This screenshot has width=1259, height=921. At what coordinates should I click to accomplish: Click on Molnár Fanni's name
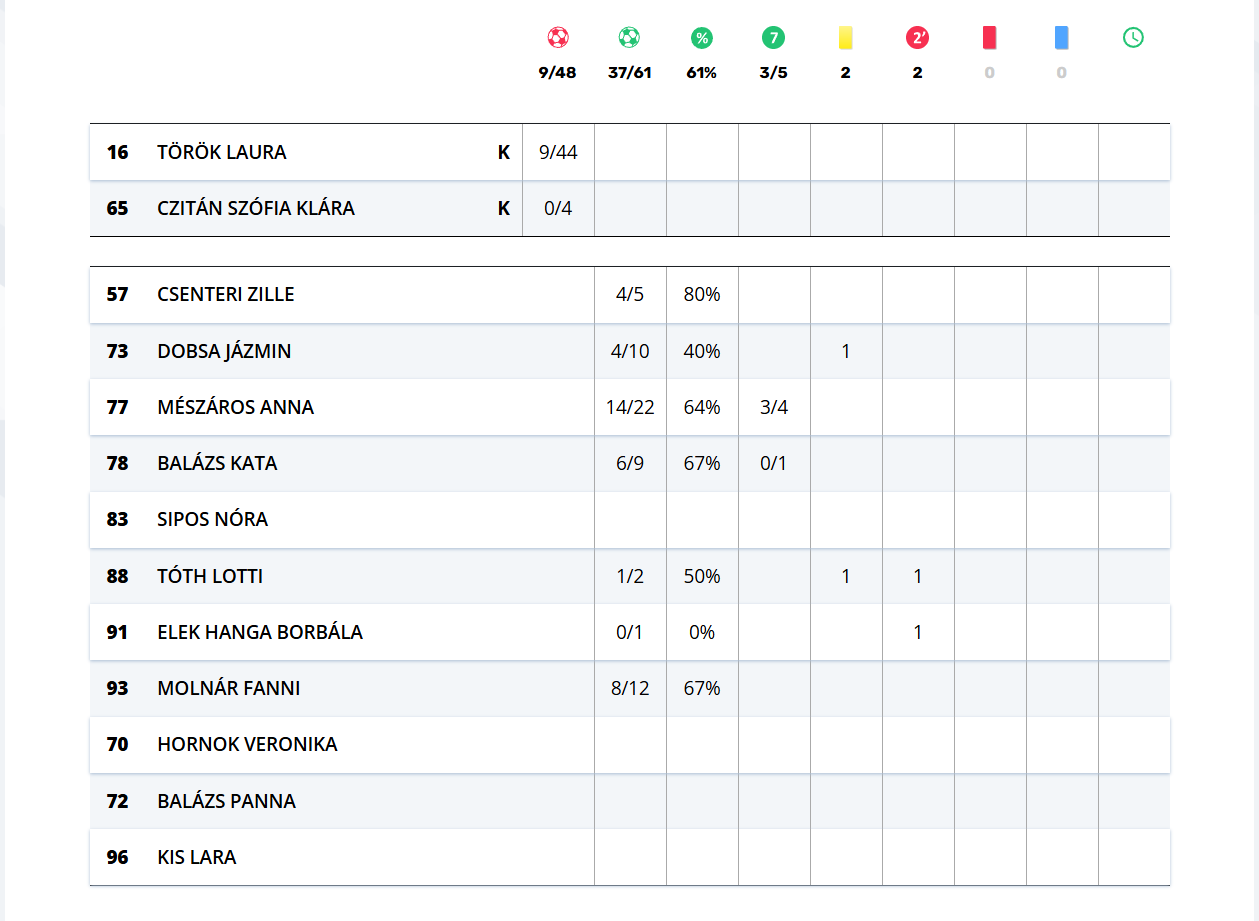click(229, 688)
